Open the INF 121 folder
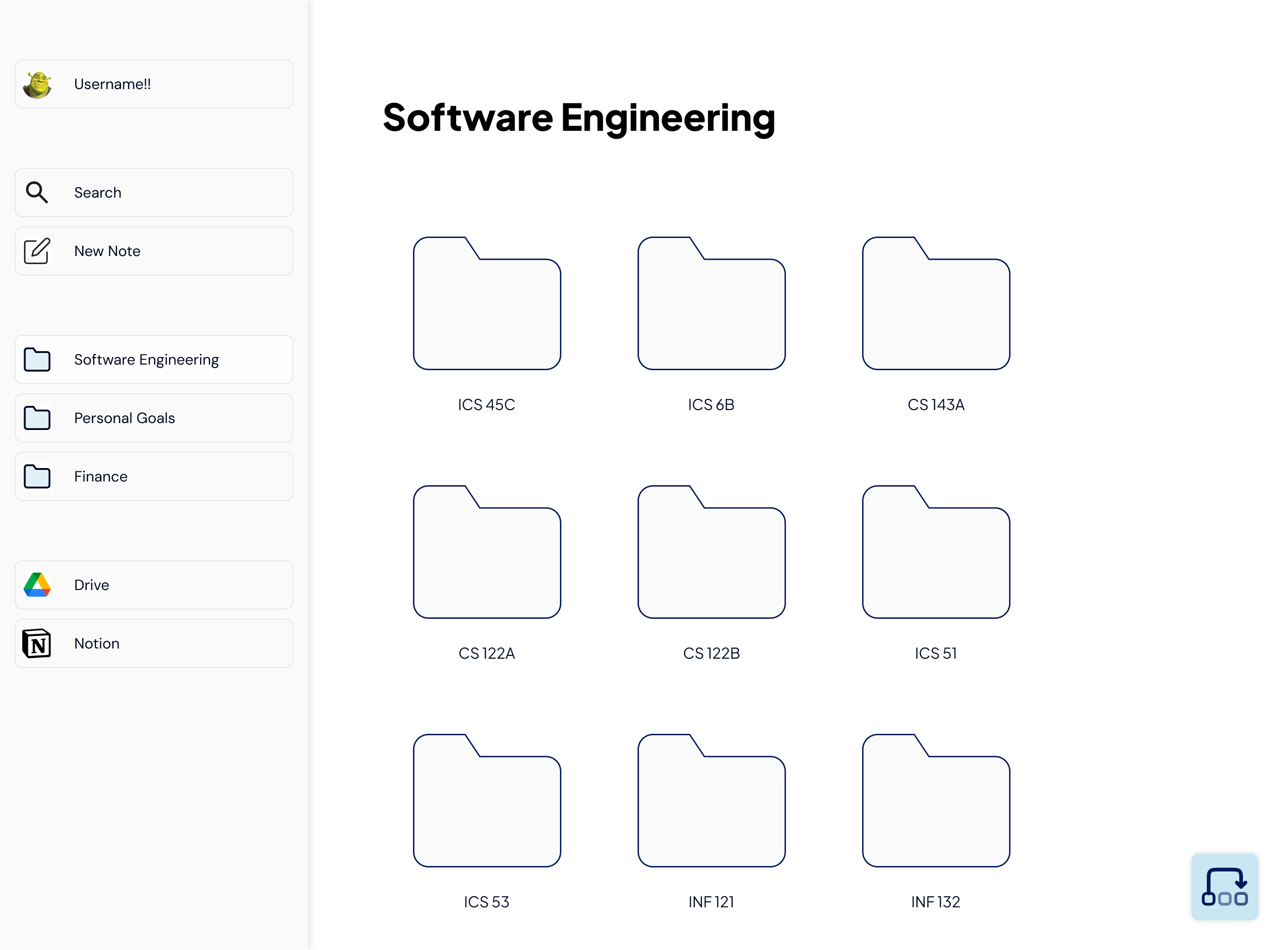 pos(712,801)
